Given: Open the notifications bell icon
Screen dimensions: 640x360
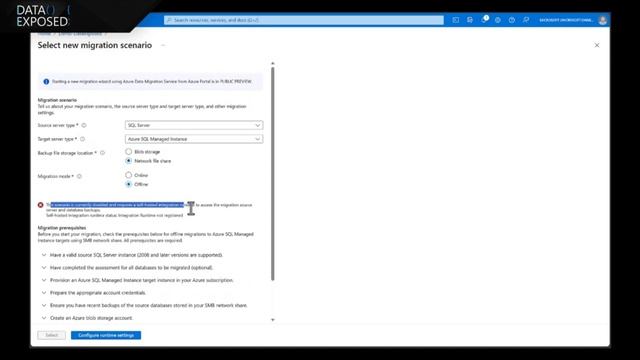Looking at the screenshot, I should (x=484, y=20).
